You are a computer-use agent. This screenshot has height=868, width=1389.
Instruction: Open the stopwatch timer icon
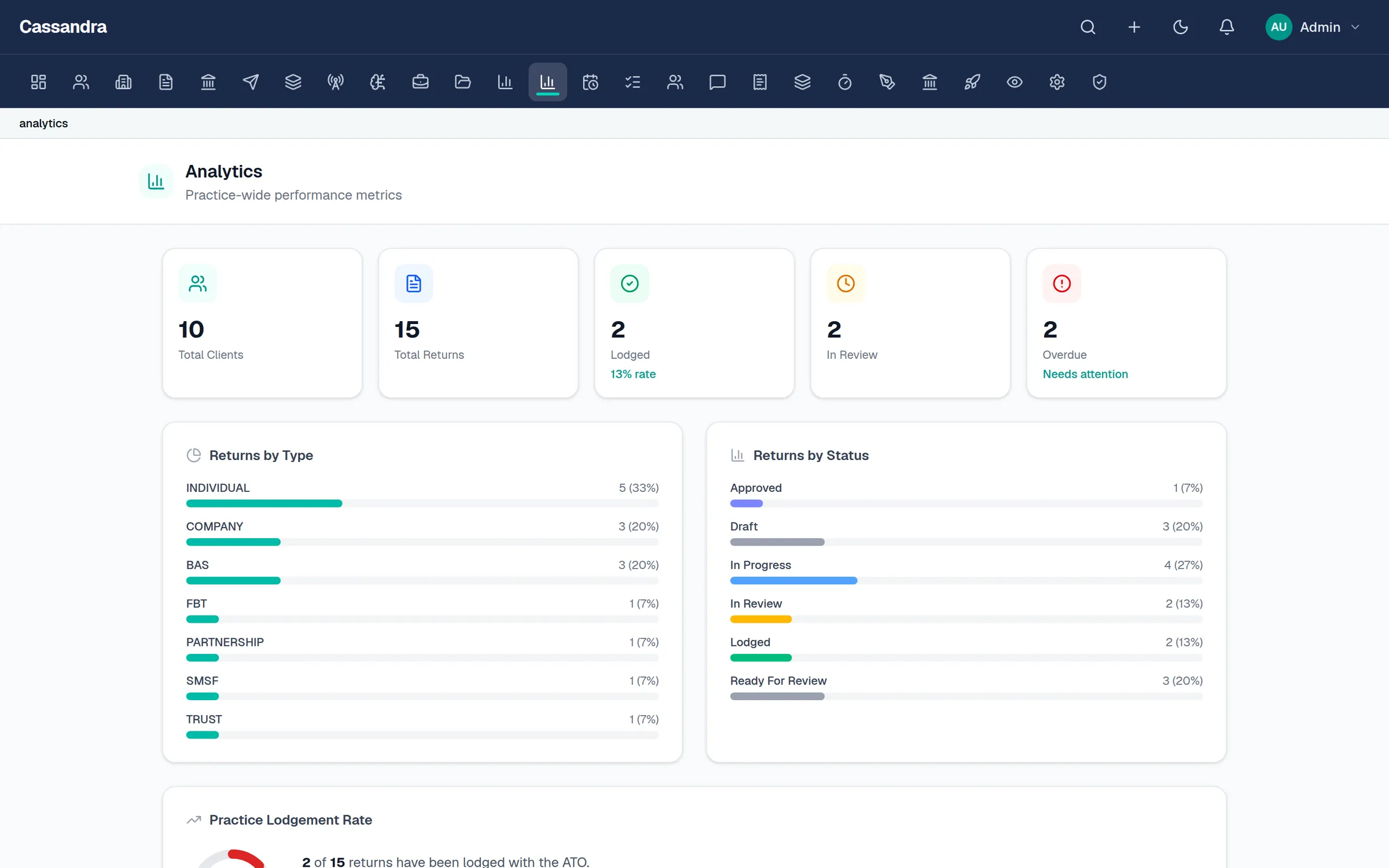[x=845, y=82]
